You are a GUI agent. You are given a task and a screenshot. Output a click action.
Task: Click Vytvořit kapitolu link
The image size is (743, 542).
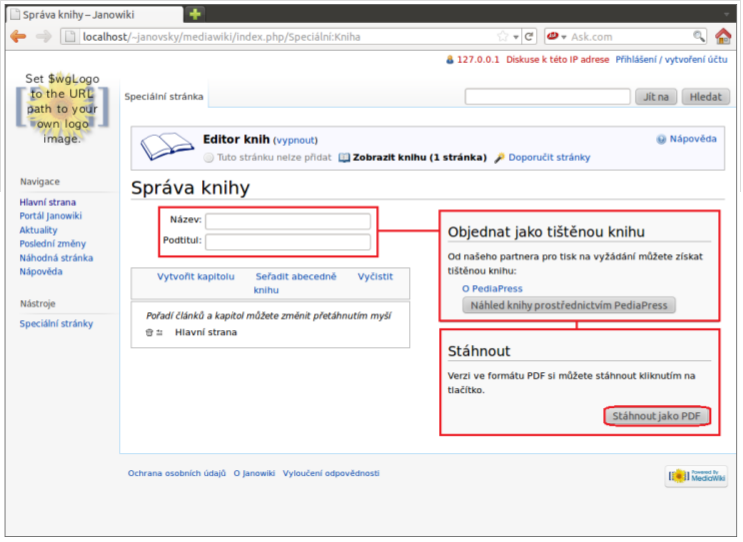(196, 277)
